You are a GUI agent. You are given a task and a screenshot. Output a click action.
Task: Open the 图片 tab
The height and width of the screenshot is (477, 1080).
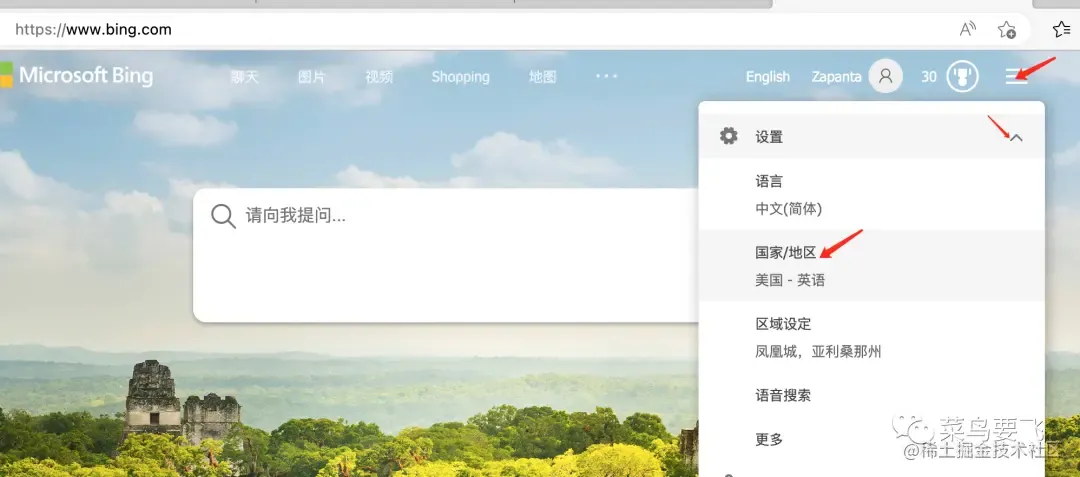(311, 77)
